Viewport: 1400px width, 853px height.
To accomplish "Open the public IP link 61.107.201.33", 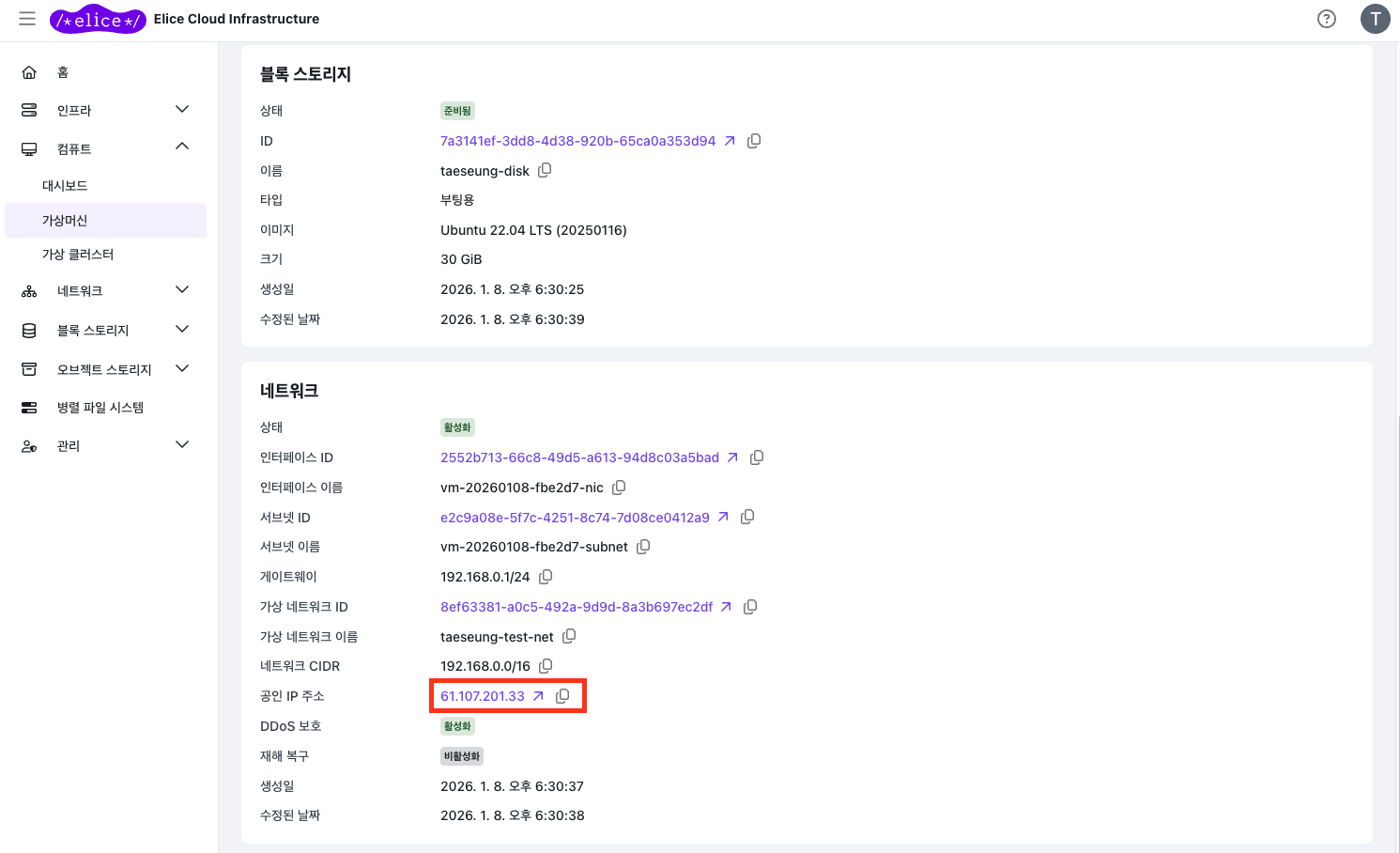I will point(483,696).
